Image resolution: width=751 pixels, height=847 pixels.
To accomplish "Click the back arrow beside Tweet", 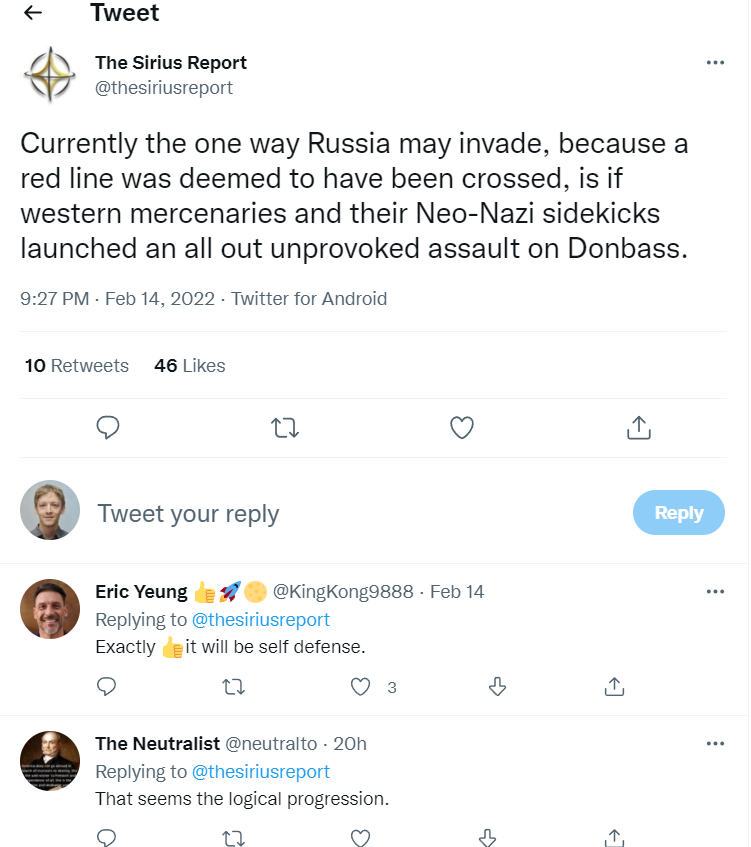I will tap(33, 13).
